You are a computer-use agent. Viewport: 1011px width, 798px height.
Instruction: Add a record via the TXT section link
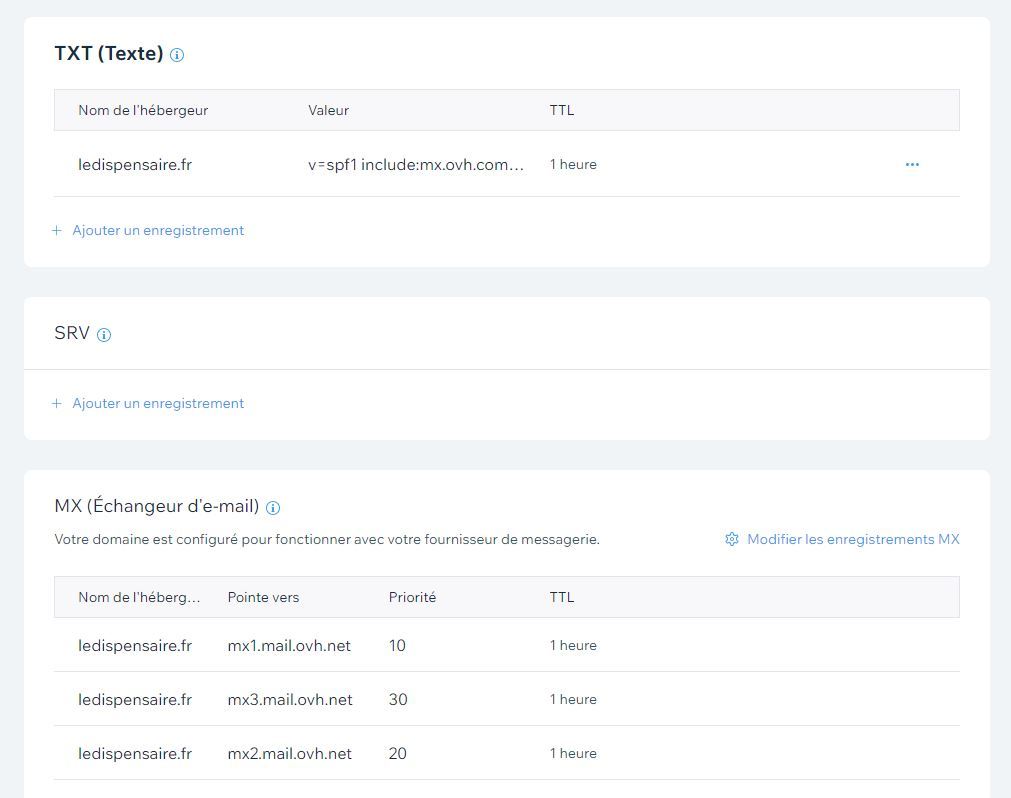158,230
